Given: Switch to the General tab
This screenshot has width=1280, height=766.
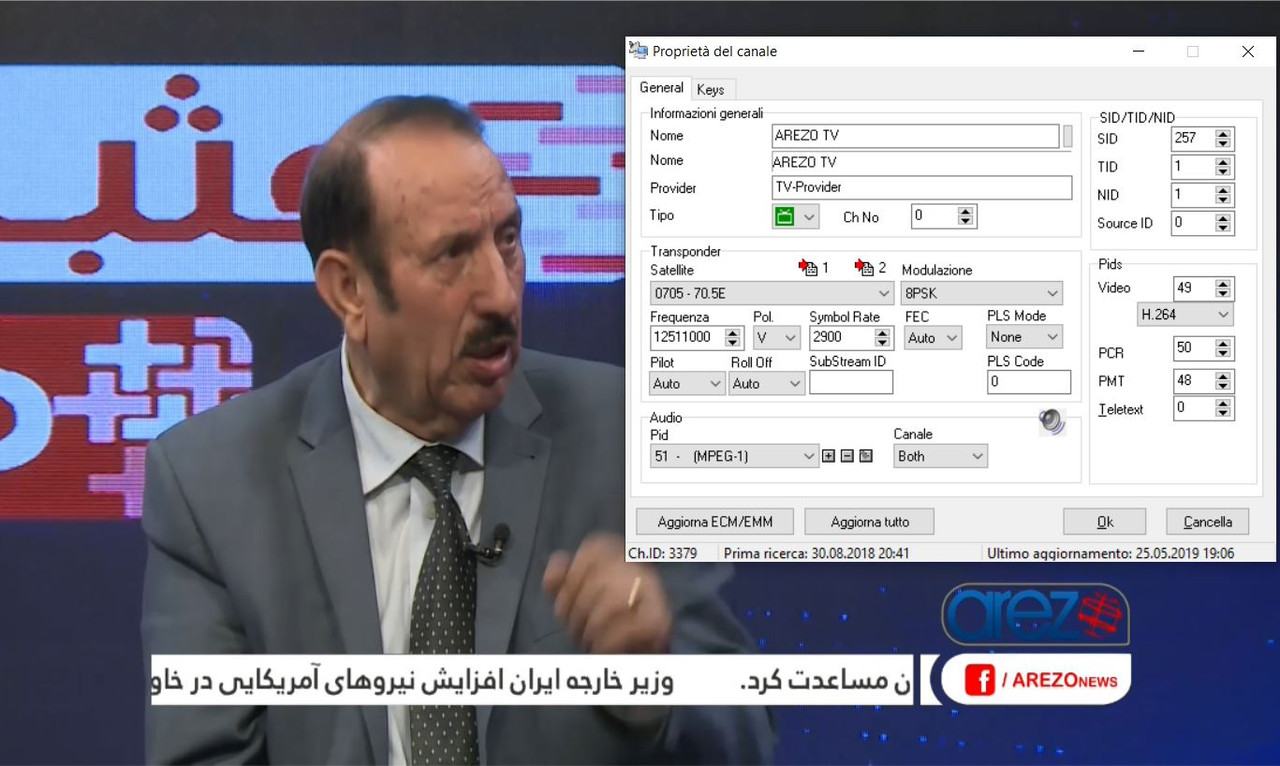Looking at the screenshot, I should 661,88.
